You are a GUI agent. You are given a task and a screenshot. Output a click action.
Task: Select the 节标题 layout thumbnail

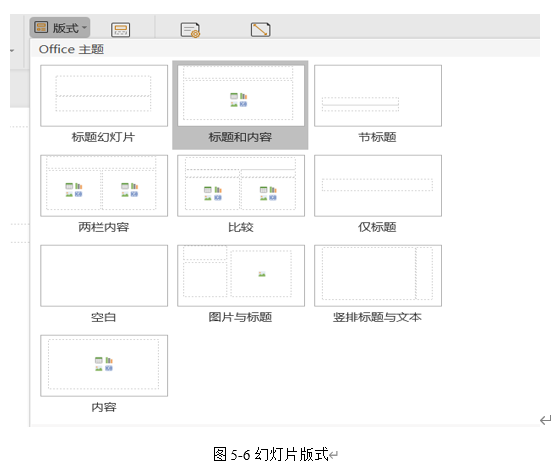(378, 96)
